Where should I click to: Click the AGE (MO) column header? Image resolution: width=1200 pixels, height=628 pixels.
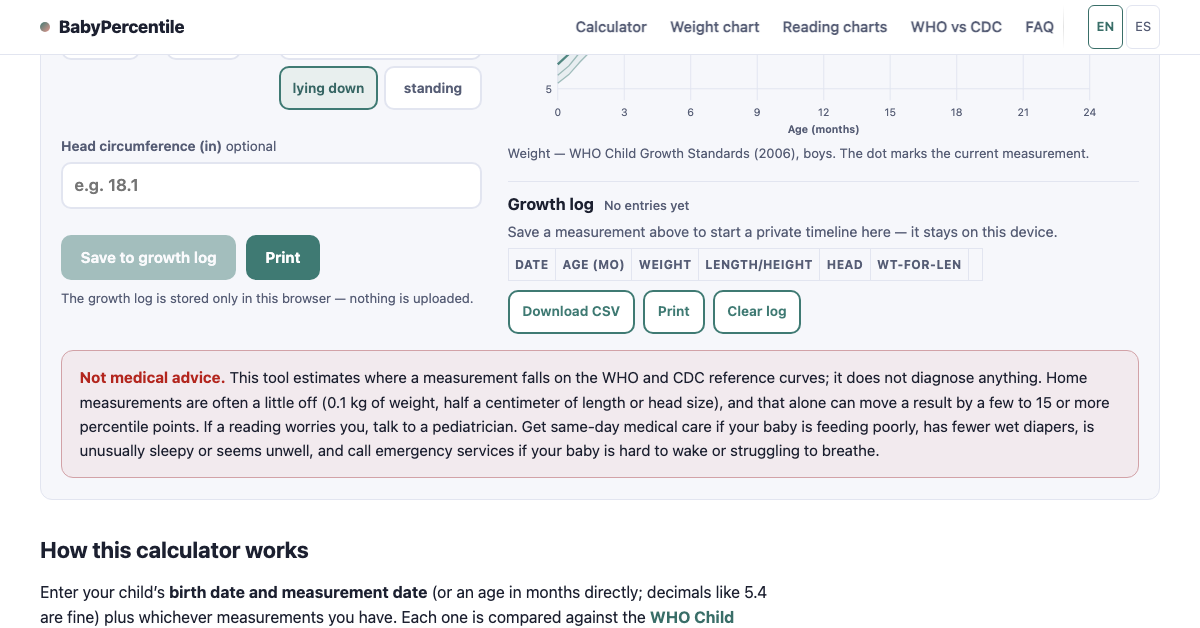coord(593,265)
